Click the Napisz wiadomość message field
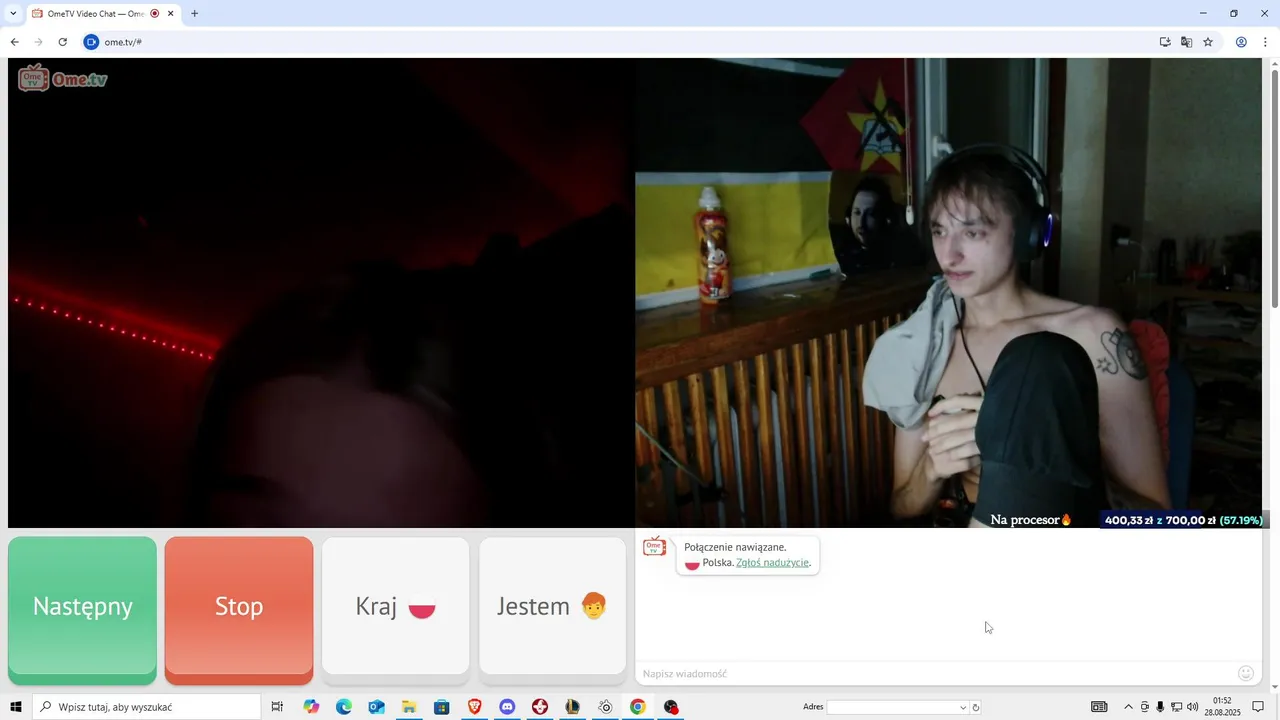Screen dimensions: 1280x720 935,674
